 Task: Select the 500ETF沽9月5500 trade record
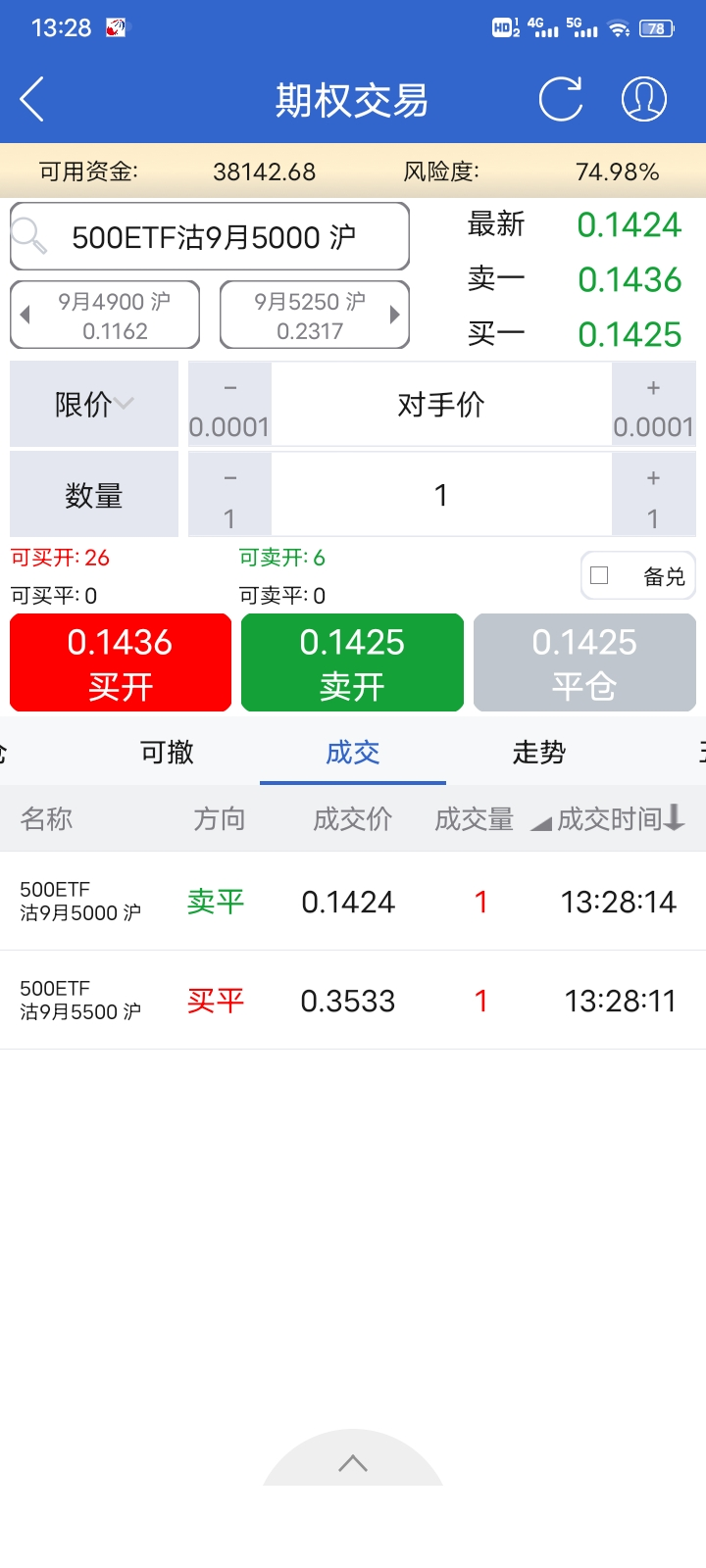pos(353,1000)
